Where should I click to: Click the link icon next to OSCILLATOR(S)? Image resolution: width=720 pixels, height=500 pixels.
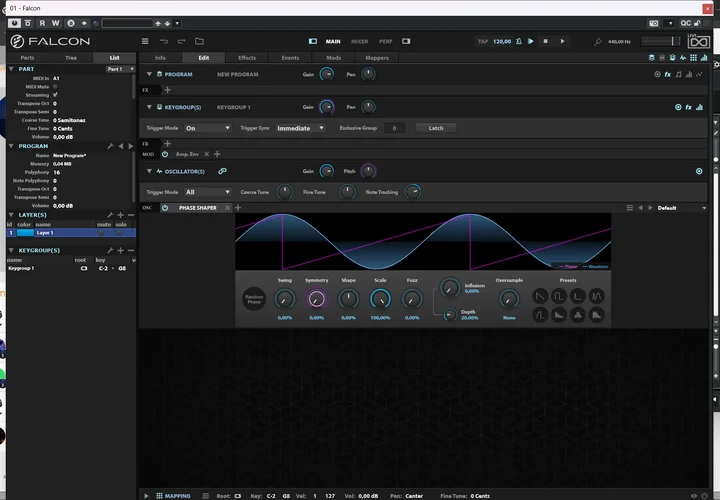[222, 171]
